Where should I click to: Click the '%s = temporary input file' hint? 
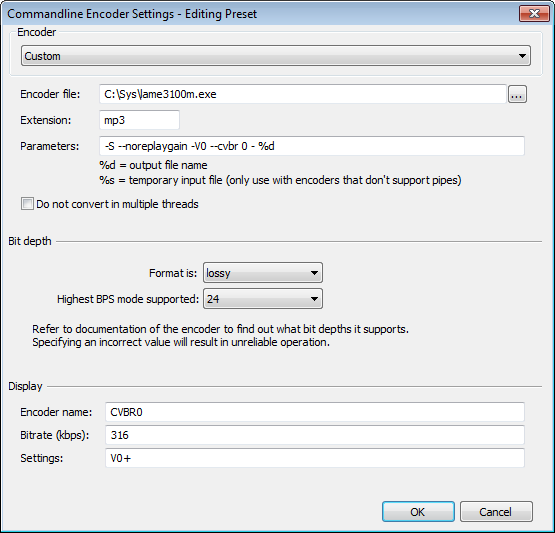280,180
